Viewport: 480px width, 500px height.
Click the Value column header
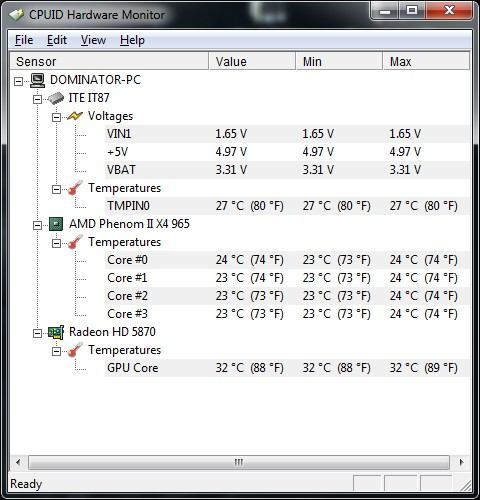pos(252,61)
